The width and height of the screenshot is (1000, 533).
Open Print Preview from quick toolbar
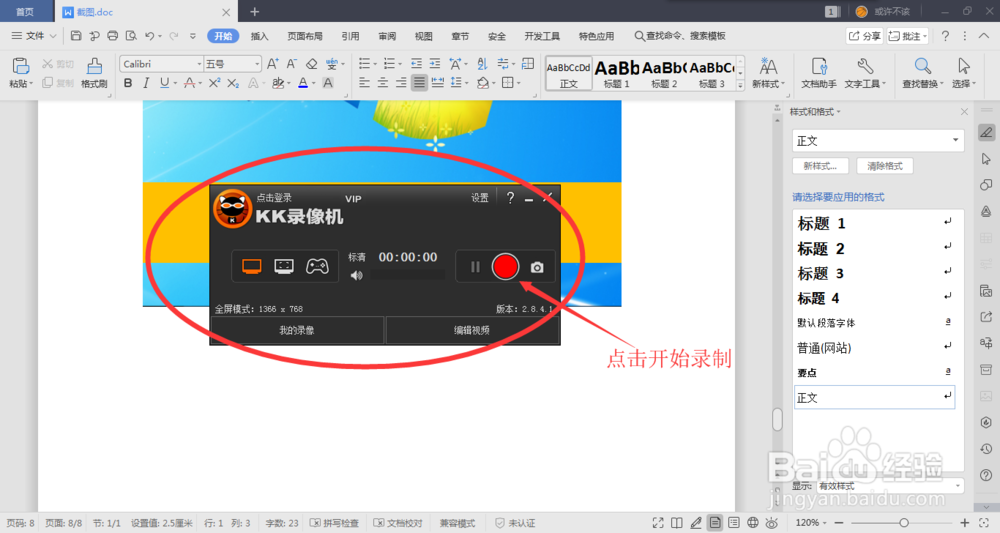pos(131,36)
